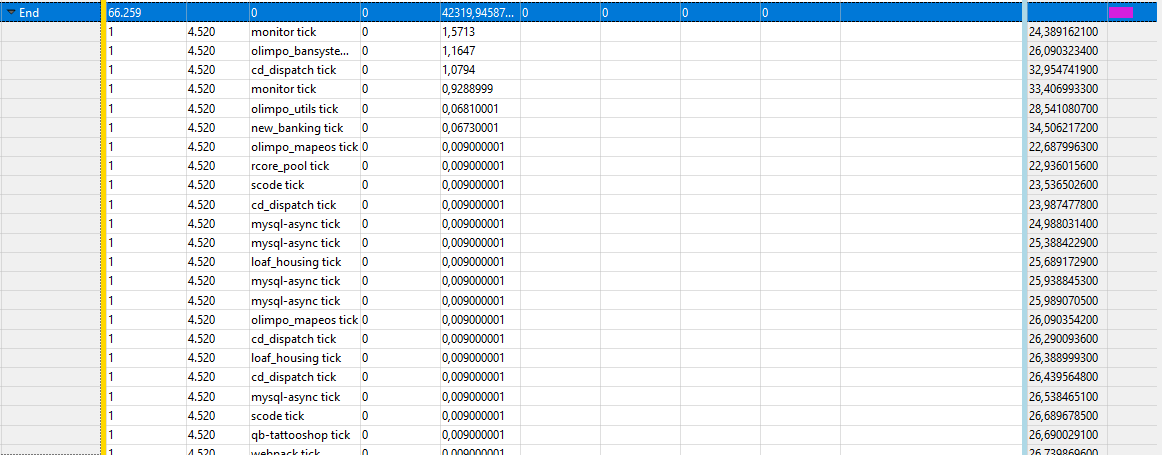Image resolution: width=1162 pixels, height=455 pixels.
Task: Select olimpo_mapeos tick in the 22,687996300 row
Action: [305, 147]
